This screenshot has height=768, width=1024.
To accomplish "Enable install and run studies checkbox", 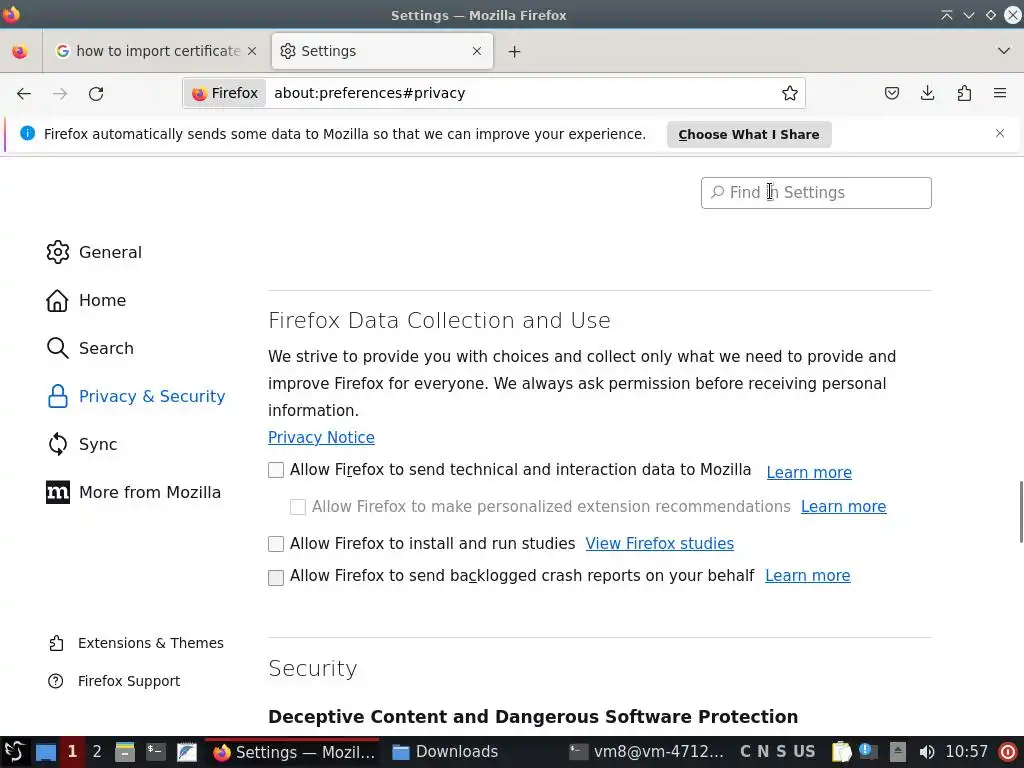I will click(276, 544).
